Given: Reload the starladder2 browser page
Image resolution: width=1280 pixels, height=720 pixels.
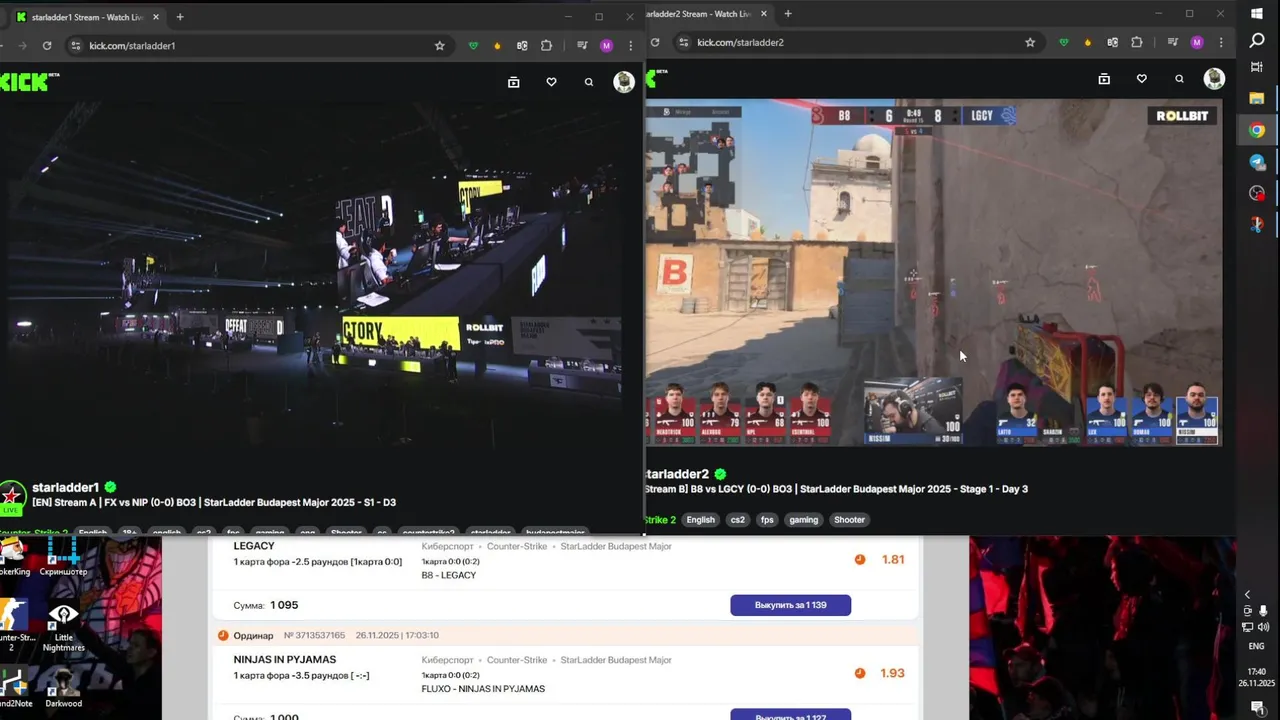Looking at the screenshot, I should 655,42.
